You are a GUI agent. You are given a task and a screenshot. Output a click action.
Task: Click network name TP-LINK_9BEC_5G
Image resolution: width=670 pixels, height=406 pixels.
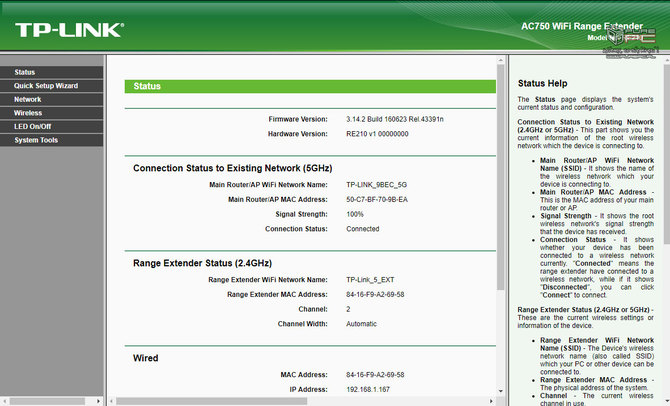pyautogui.click(x=376, y=185)
